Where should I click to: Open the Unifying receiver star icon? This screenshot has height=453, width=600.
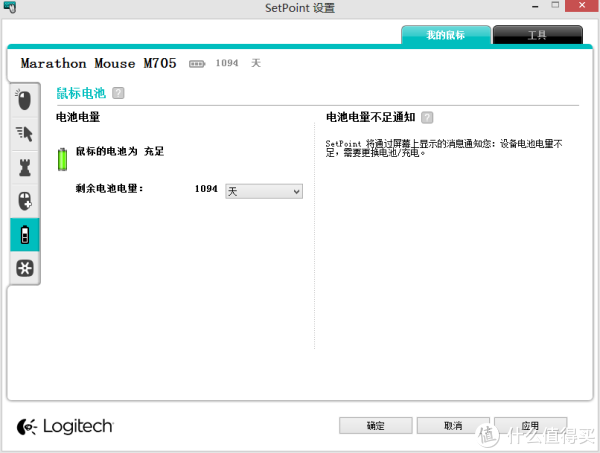24,268
